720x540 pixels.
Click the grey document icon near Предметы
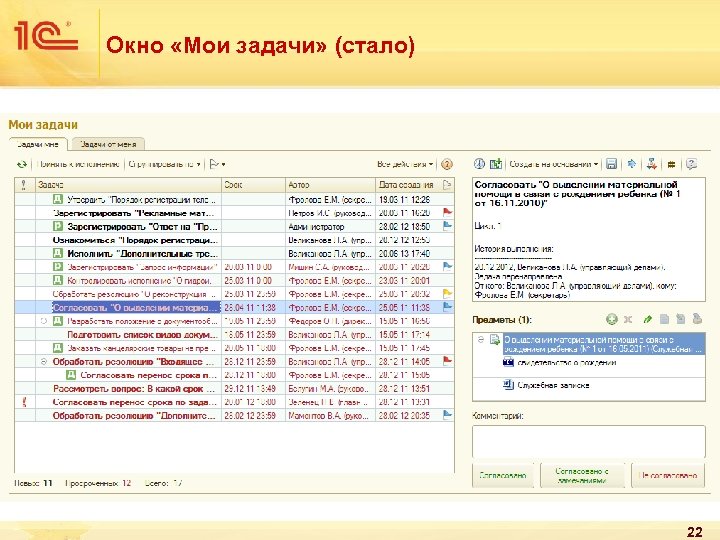[664, 319]
